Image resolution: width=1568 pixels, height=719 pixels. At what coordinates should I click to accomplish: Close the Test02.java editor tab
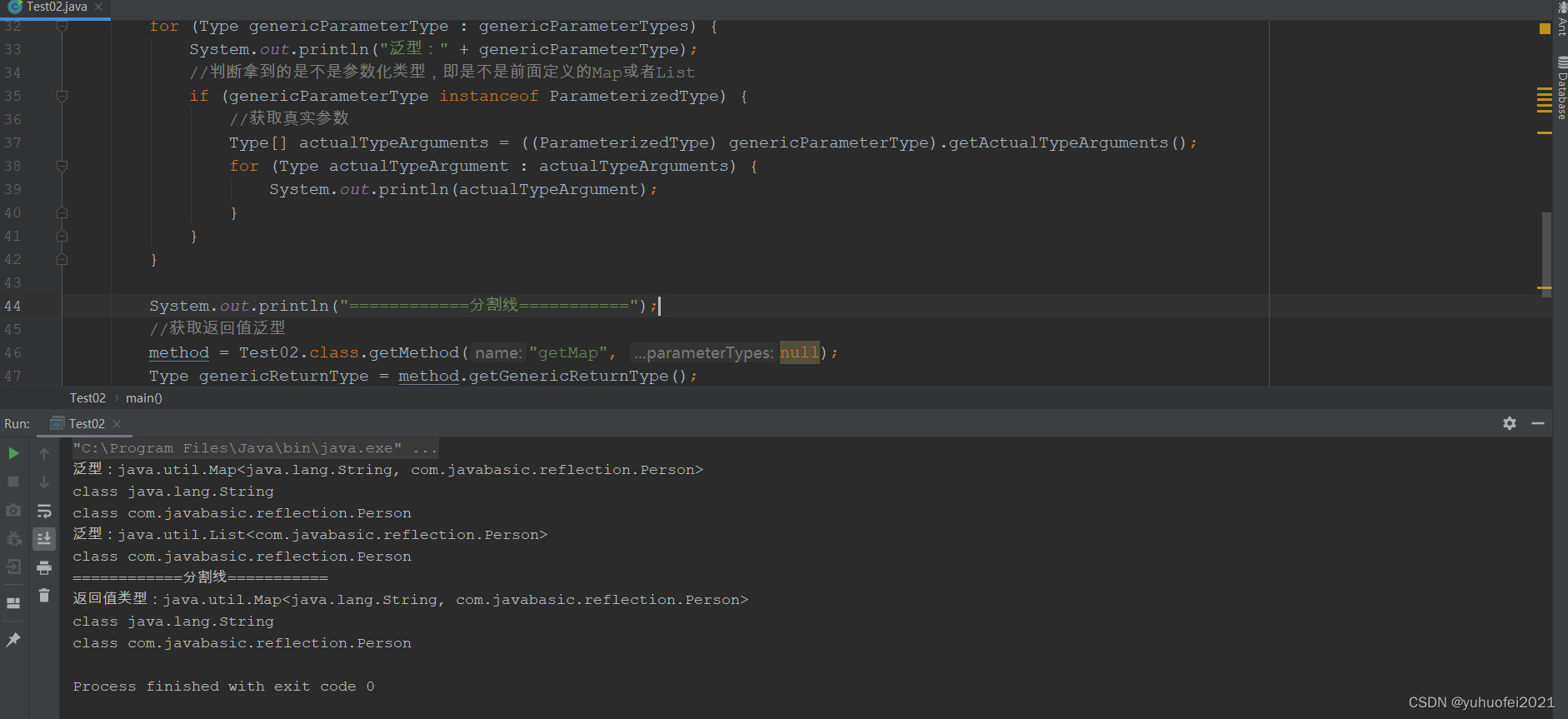pos(98,7)
